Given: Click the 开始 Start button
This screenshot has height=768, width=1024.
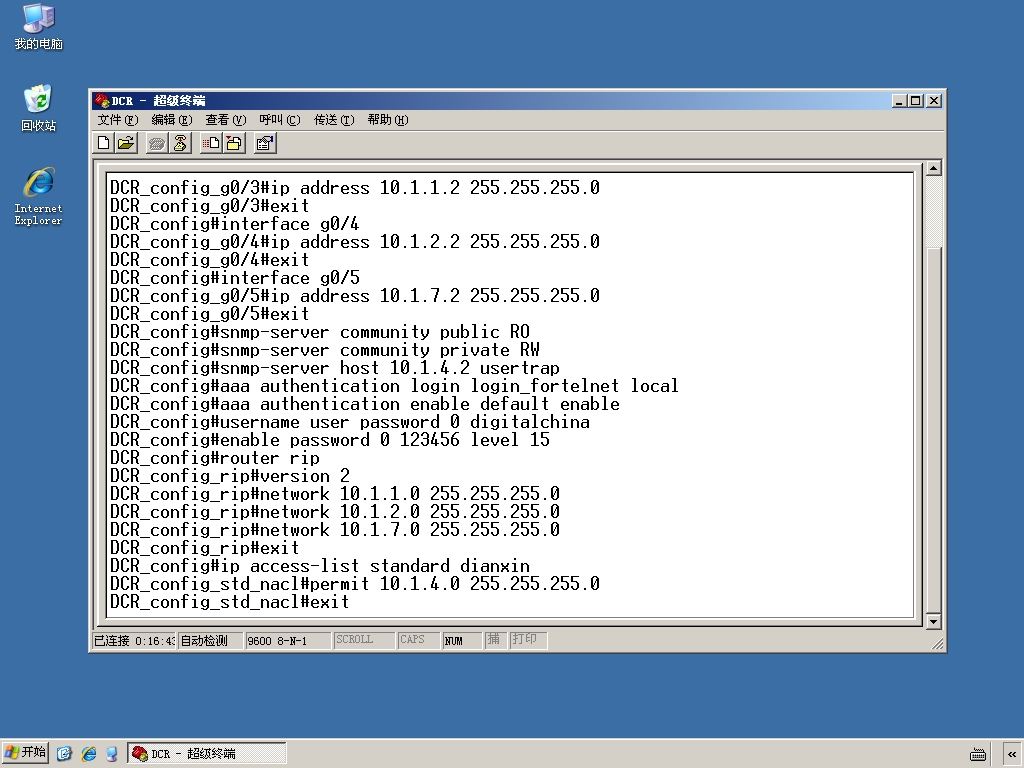Looking at the screenshot, I should 25,753.
